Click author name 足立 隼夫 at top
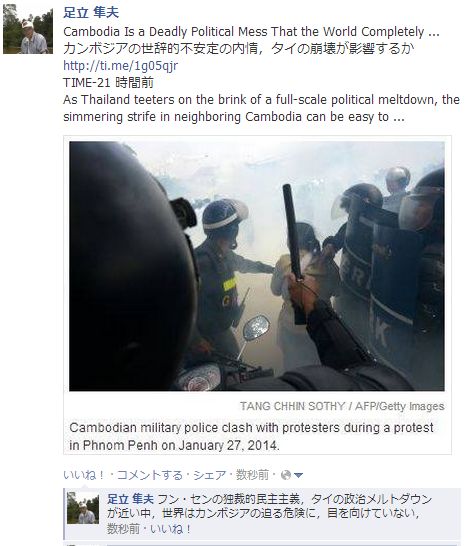Viewport: 468px width, 546px height. coord(91,13)
